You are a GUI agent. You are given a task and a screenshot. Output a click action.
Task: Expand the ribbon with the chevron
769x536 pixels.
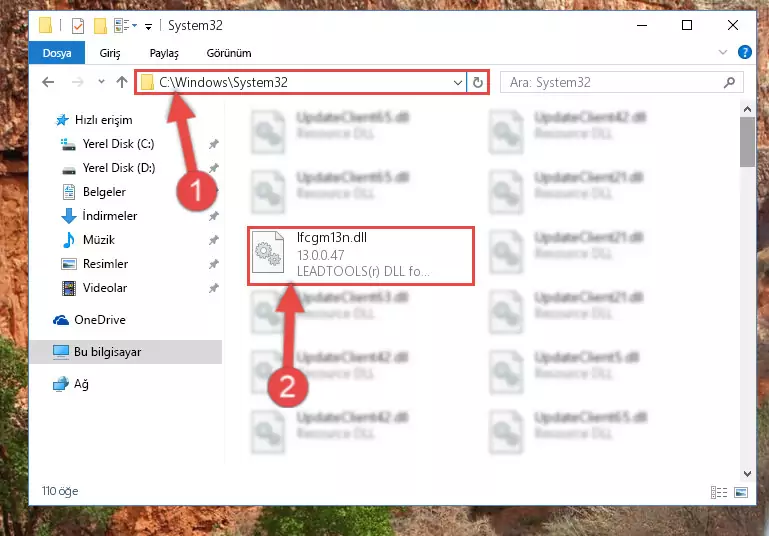coord(722,52)
